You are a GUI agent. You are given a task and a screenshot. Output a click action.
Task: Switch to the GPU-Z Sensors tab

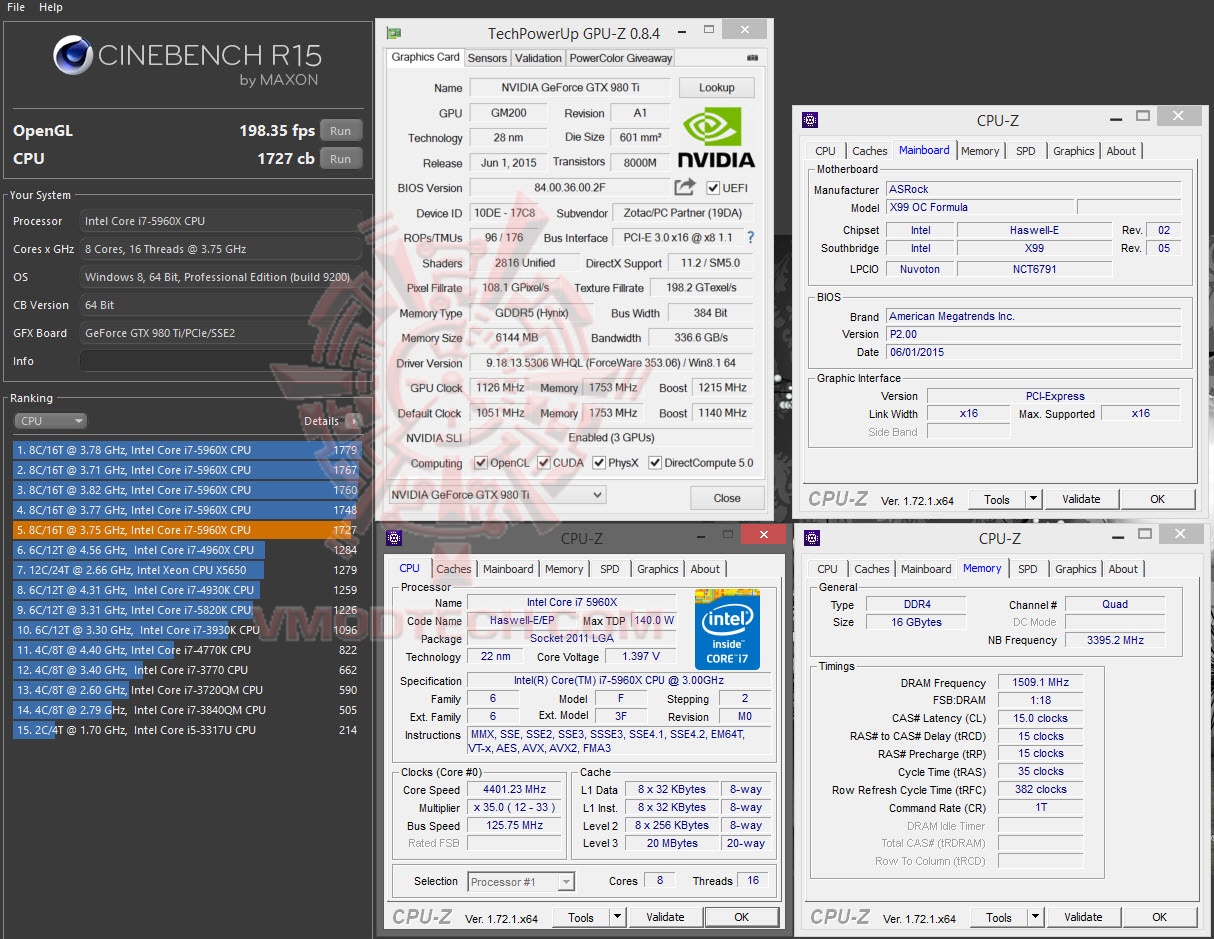487,58
